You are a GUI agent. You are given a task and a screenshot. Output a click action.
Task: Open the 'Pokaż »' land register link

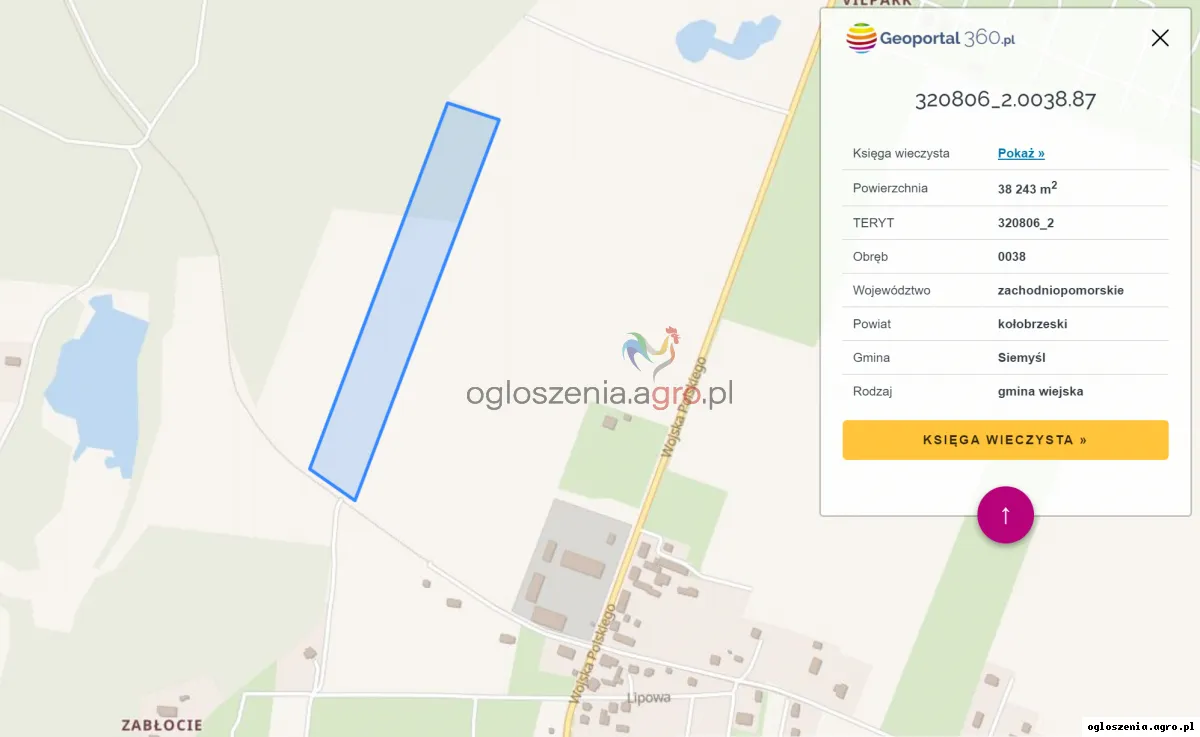click(x=1021, y=153)
